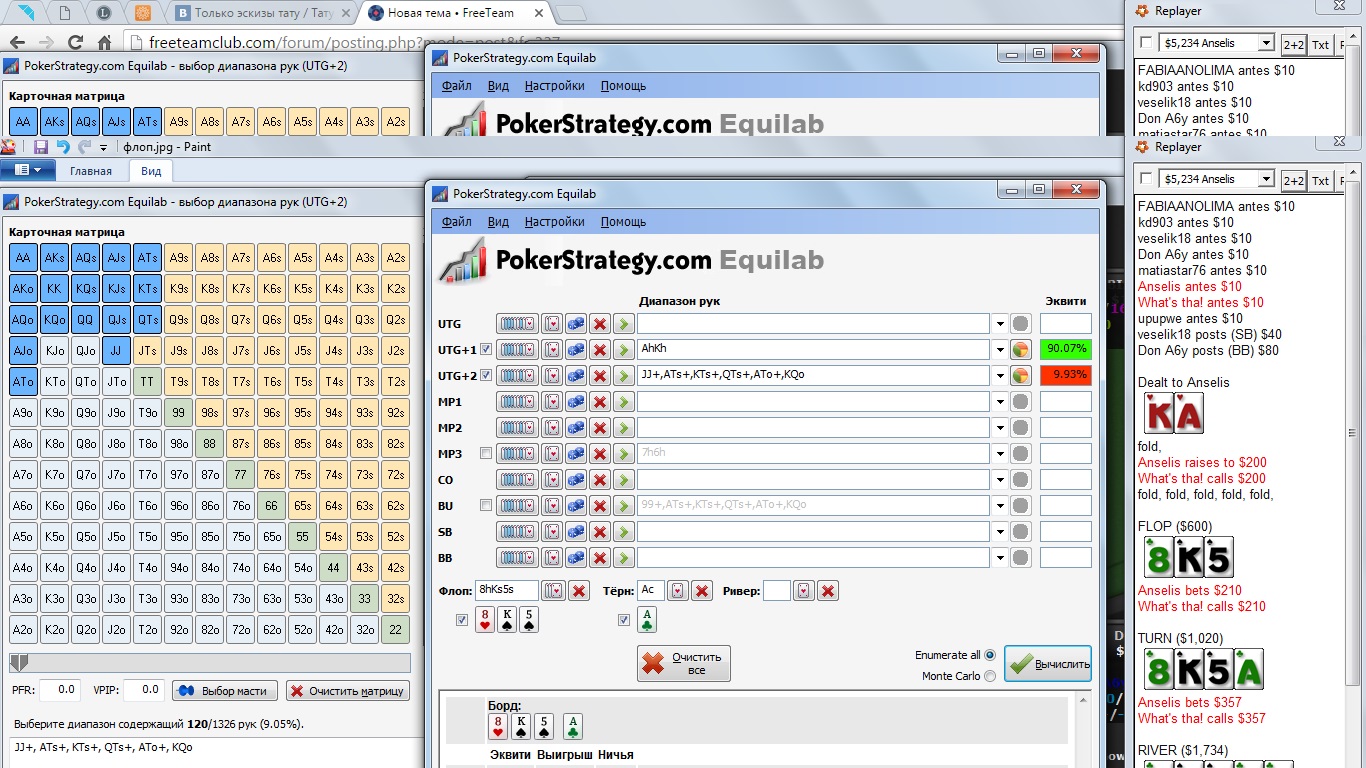Image resolution: width=1366 pixels, height=768 pixels.
Task: Click the PFR value input field
Action: coord(60,690)
